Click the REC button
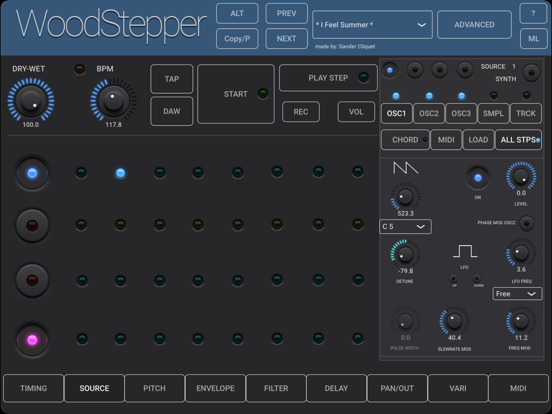Image resolution: width=552 pixels, height=414 pixels. [301, 112]
